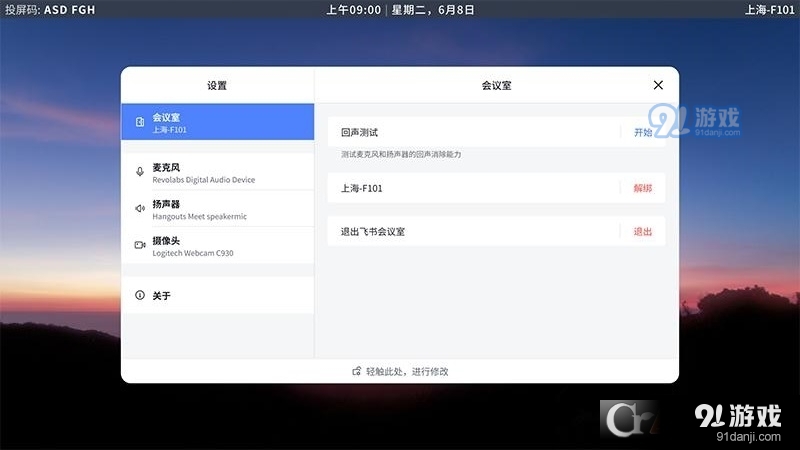This screenshot has height=450, width=800.
Task: Click the 会议室 header title
Action: (x=496, y=86)
